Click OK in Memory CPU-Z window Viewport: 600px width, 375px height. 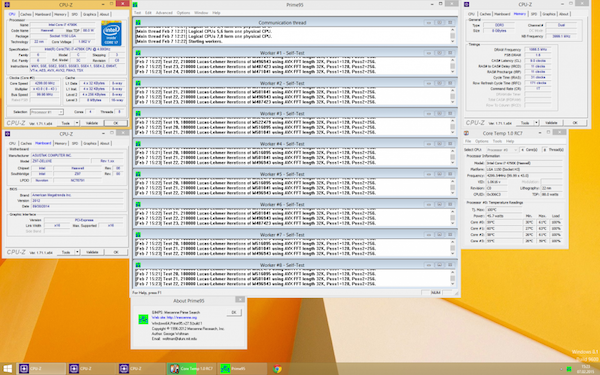pyautogui.click(x=575, y=122)
